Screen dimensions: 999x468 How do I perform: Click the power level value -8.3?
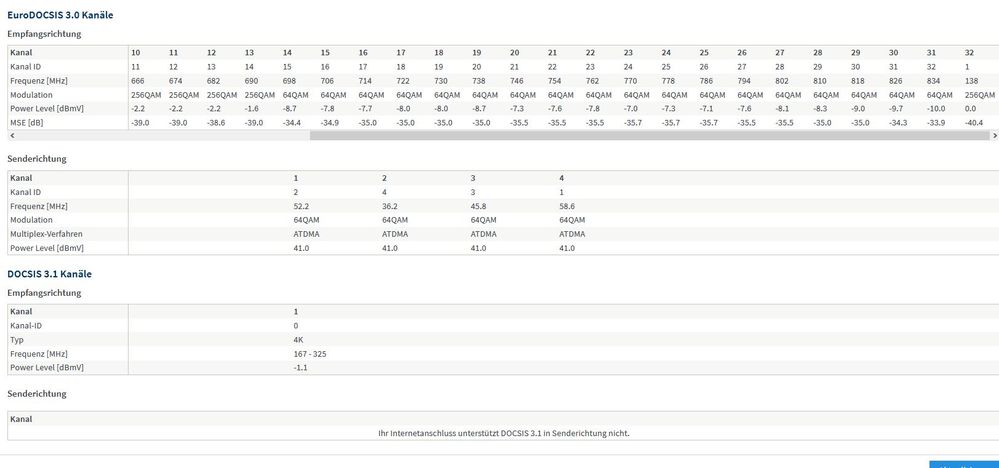[821, 108]
